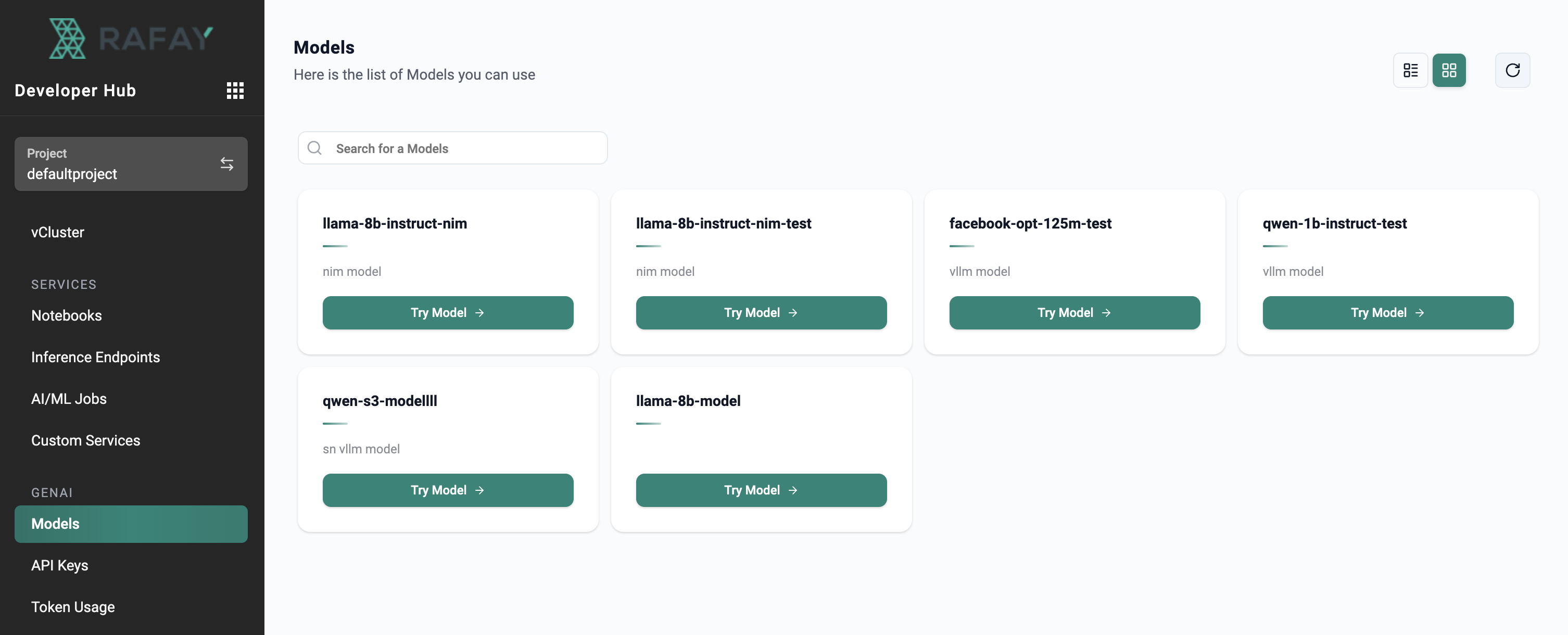Try the qwen-1b-instruct-test model

[1388, 313]
